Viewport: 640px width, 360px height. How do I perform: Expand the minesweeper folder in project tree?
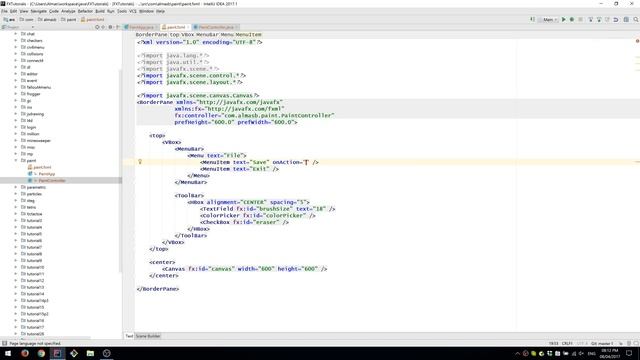(16, 140)
